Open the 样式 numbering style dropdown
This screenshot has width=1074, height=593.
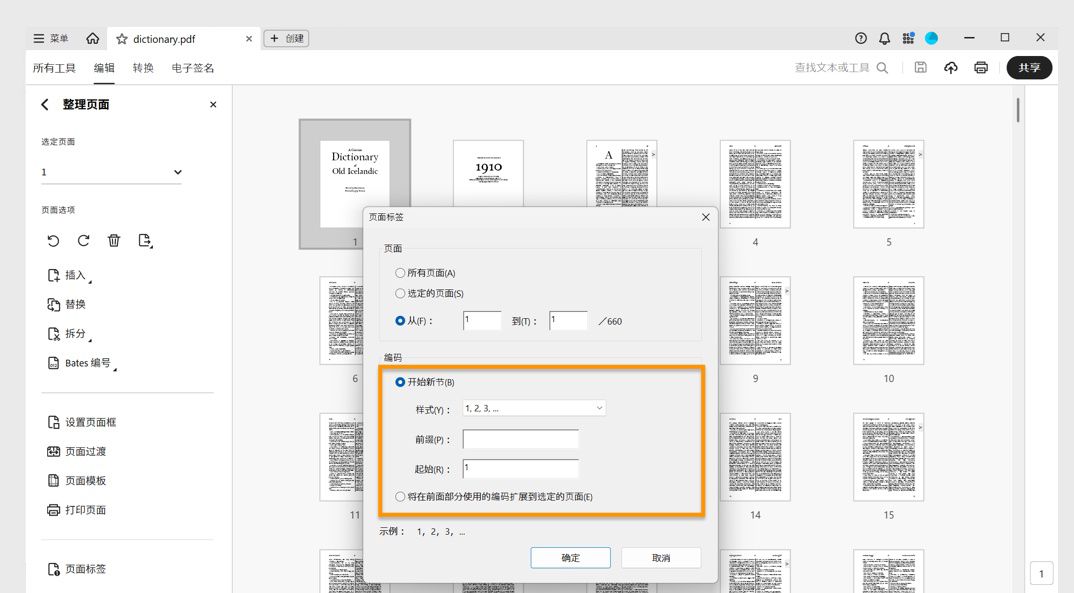533,407
